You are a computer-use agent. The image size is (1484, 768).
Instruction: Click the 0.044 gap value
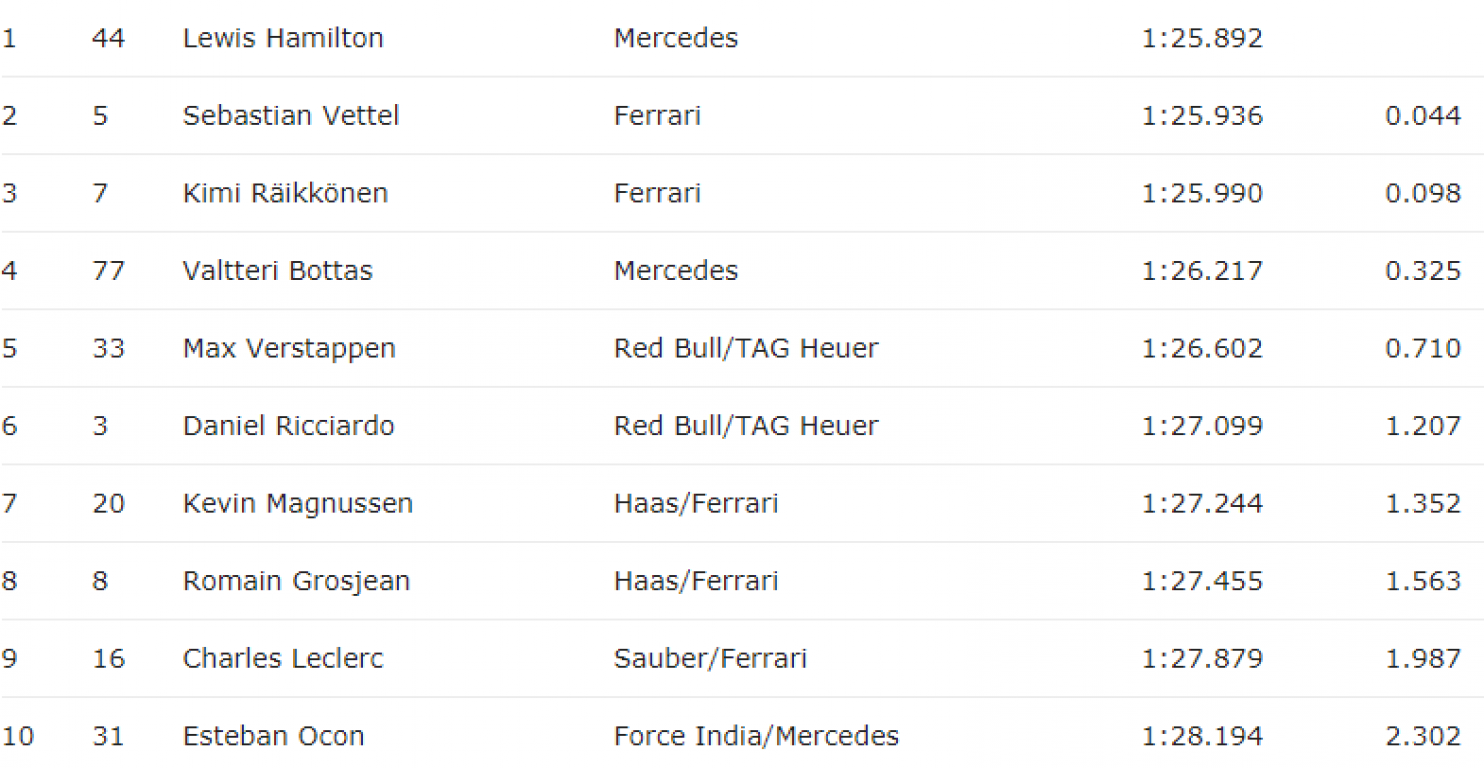[1423, 115]
